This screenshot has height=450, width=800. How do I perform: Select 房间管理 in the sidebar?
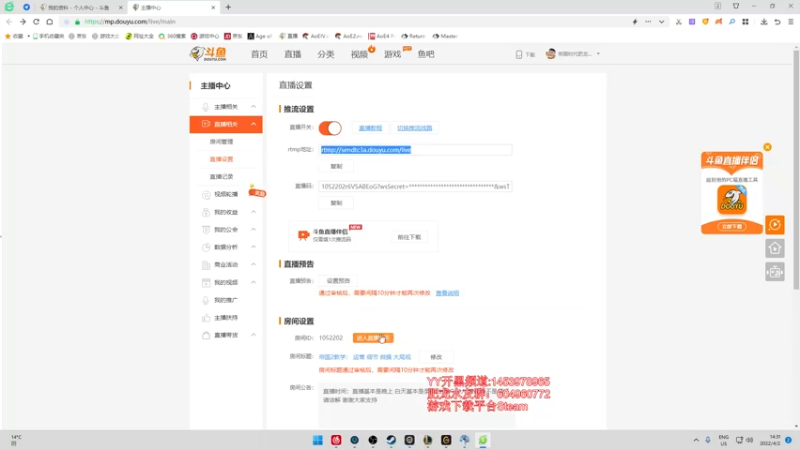click(x=221, y=142)
